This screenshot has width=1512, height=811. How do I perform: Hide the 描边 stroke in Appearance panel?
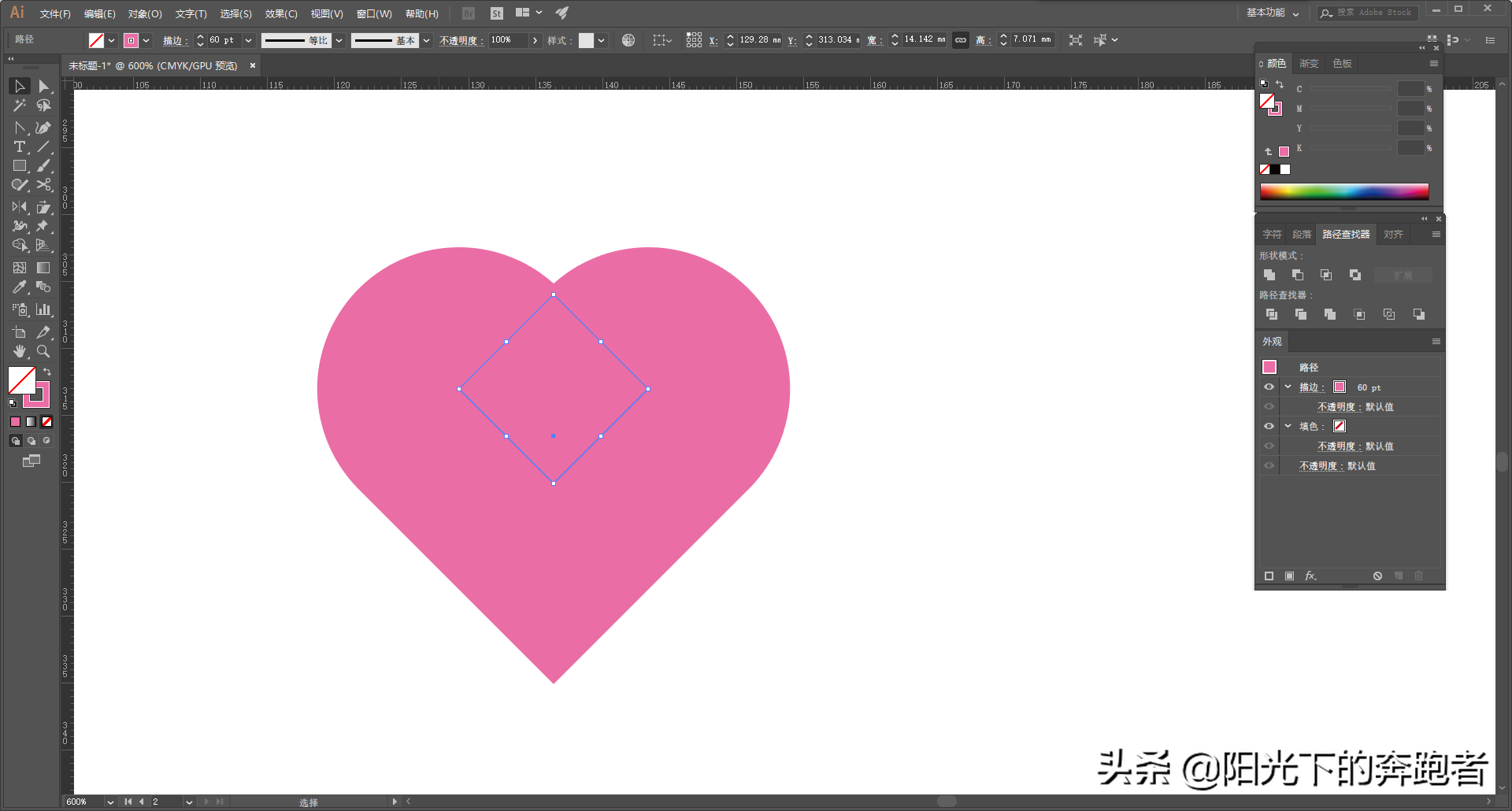pos(1269,387)
